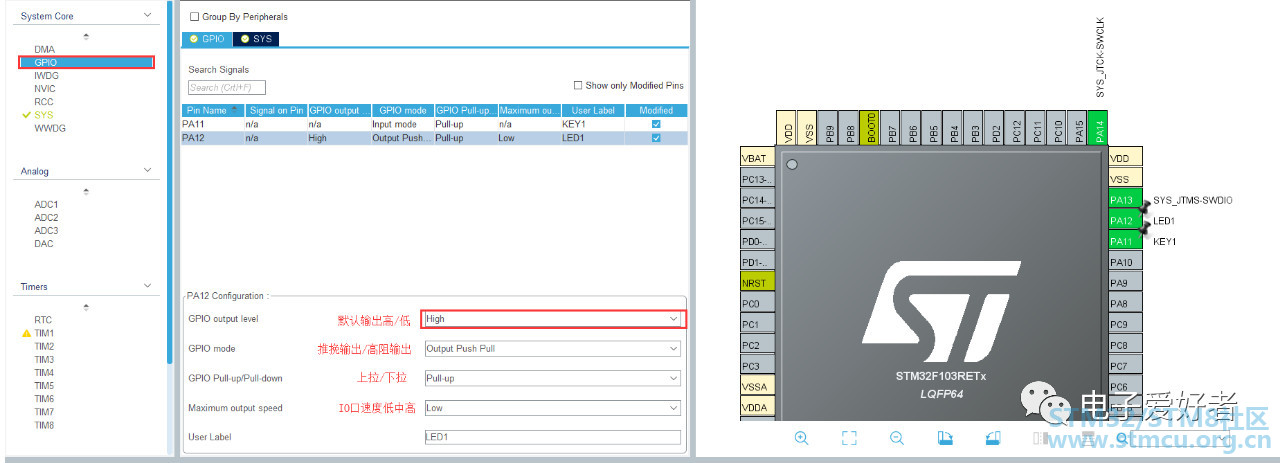The image size is (1280, 463).
Task: Rotate the chip view clockwise
Action: click(945, 438)
